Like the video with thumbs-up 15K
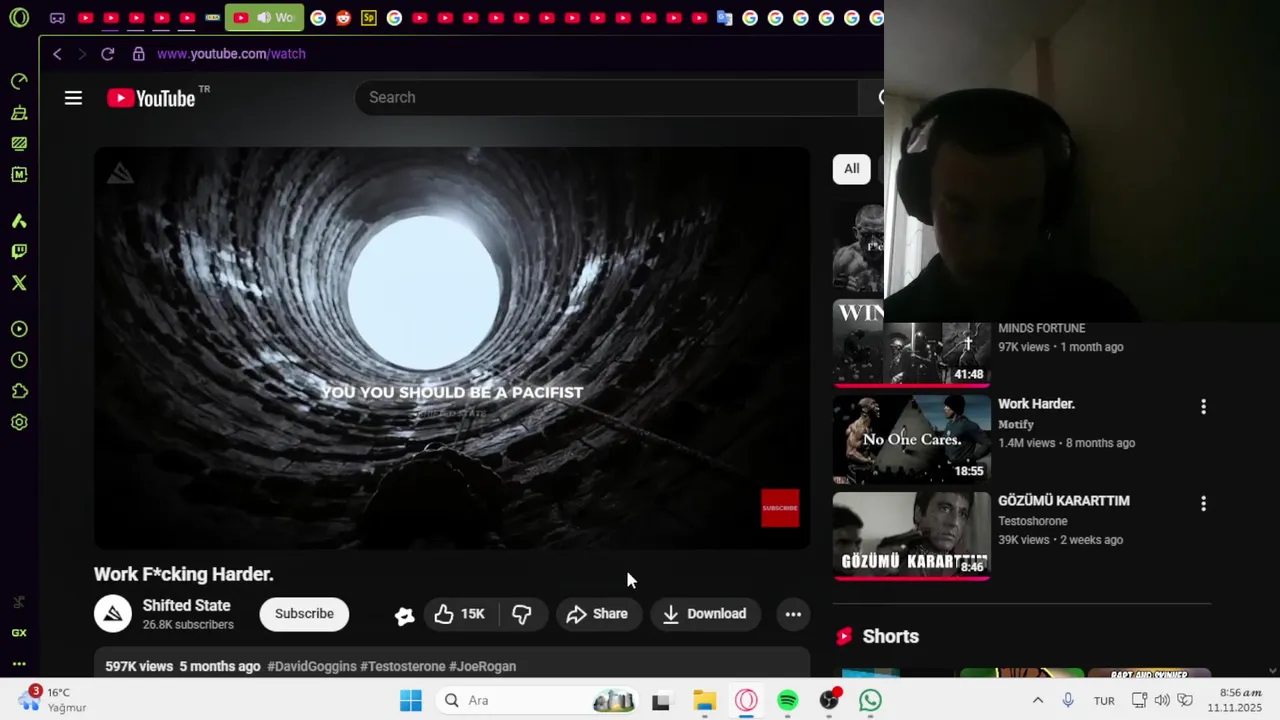 click(460, 614)
